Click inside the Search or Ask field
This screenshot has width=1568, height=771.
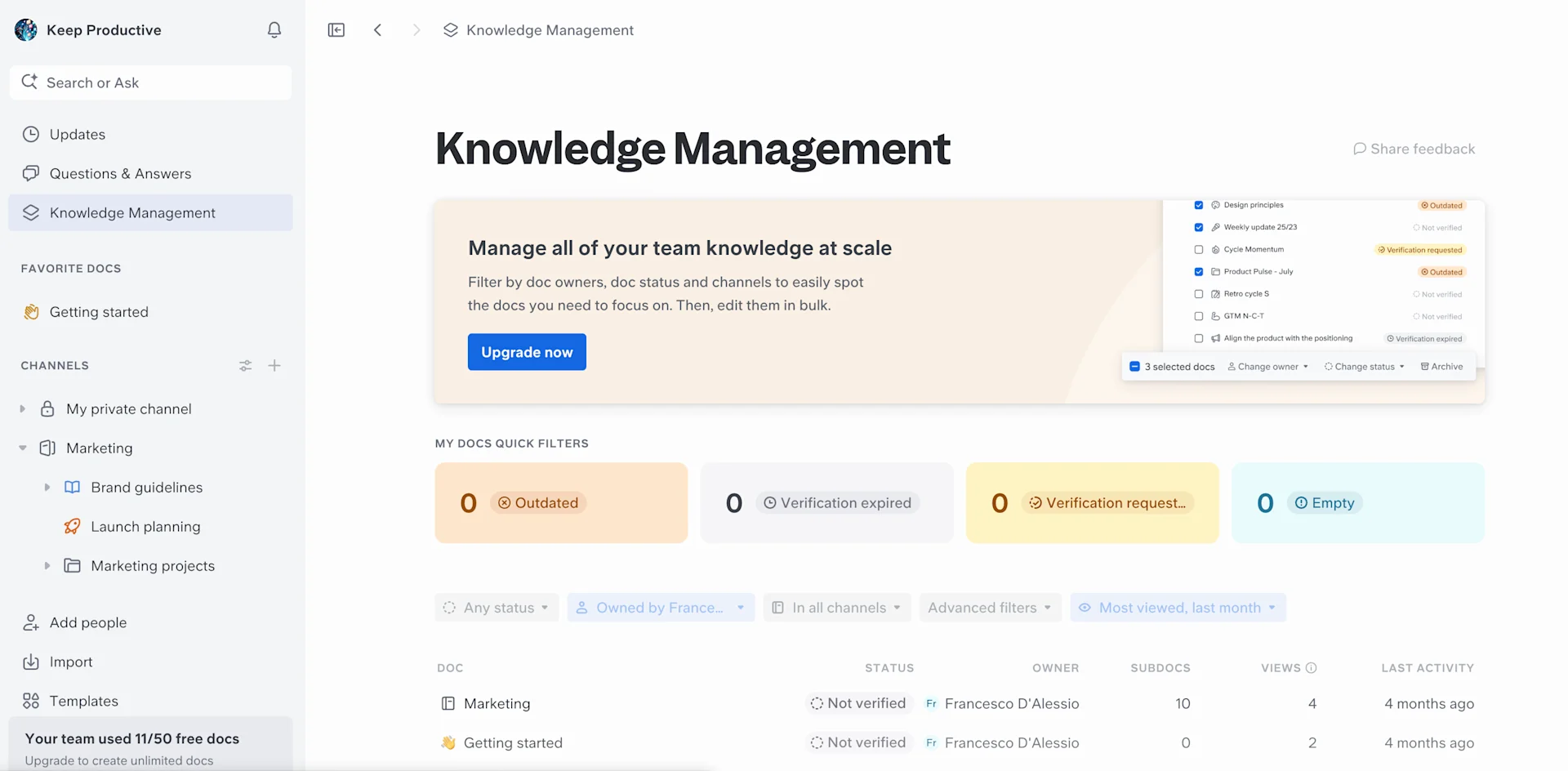pyautogui.click(x=150, y=82)
